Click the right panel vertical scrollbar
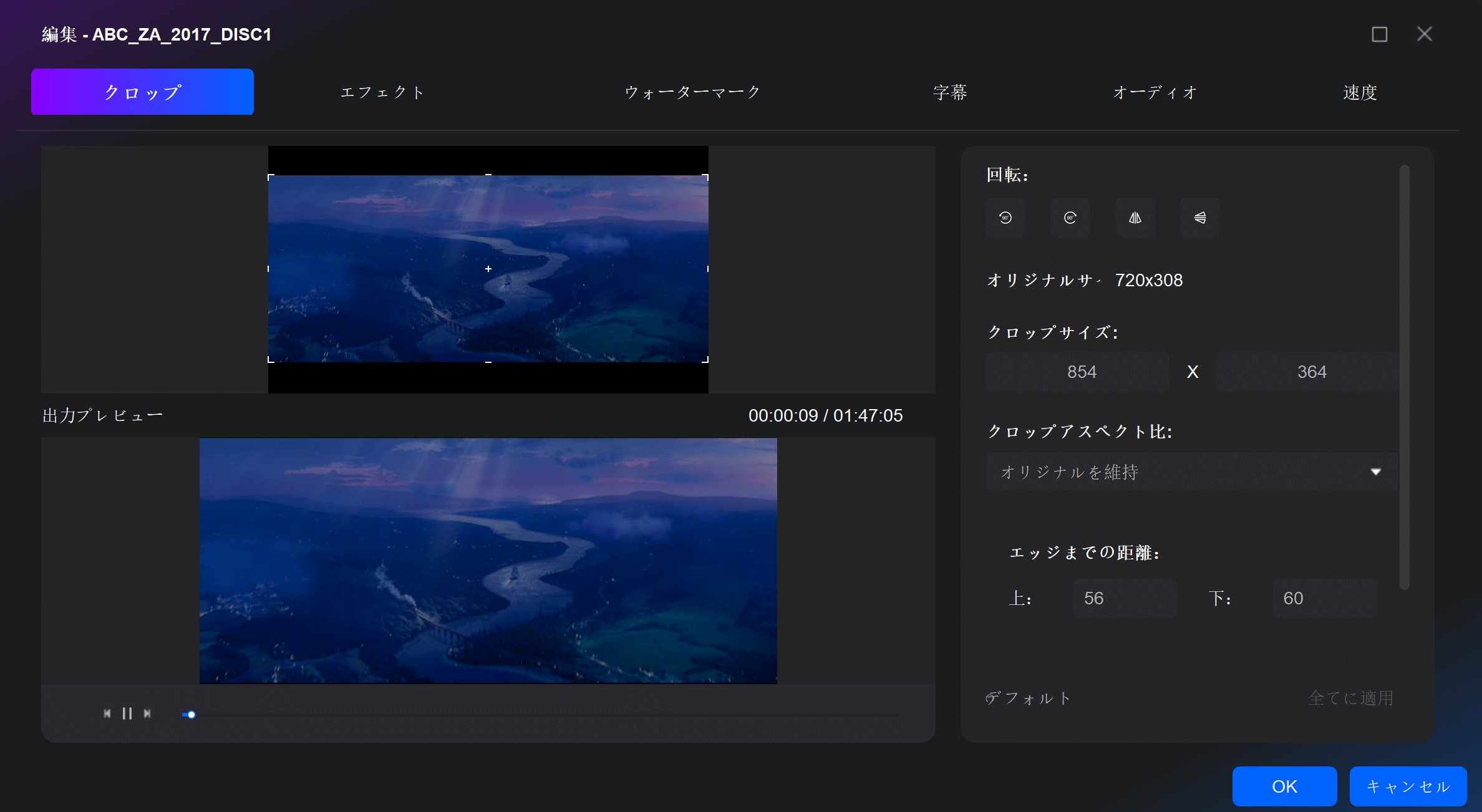1482x812 pixels. click(1404, 377)
